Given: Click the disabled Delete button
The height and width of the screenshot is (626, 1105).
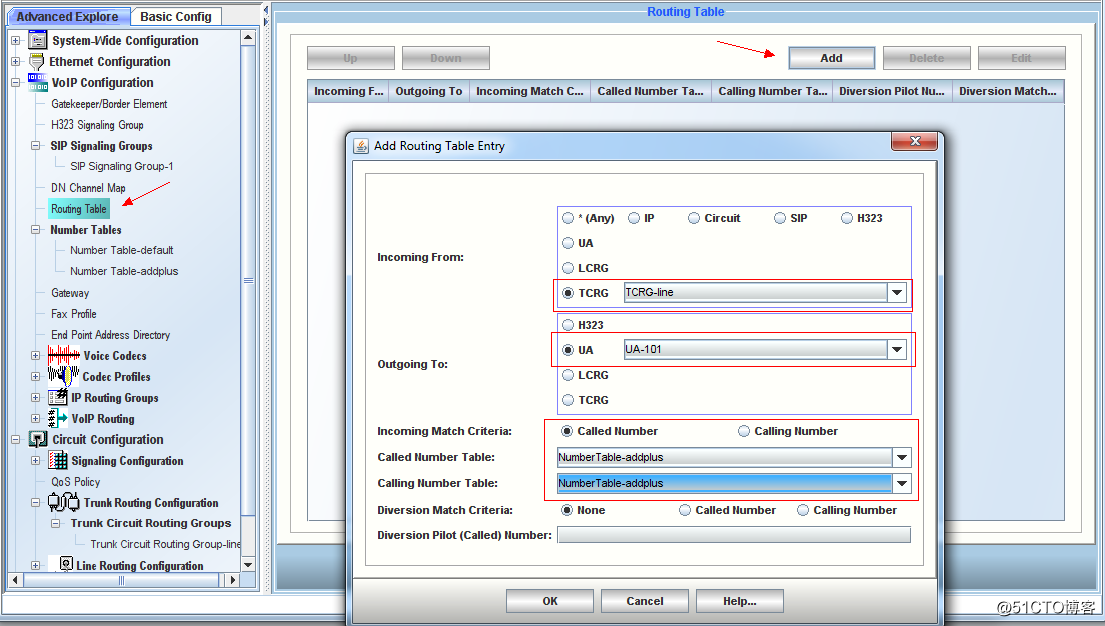Looking at the screenshot, I should point(926,58).
